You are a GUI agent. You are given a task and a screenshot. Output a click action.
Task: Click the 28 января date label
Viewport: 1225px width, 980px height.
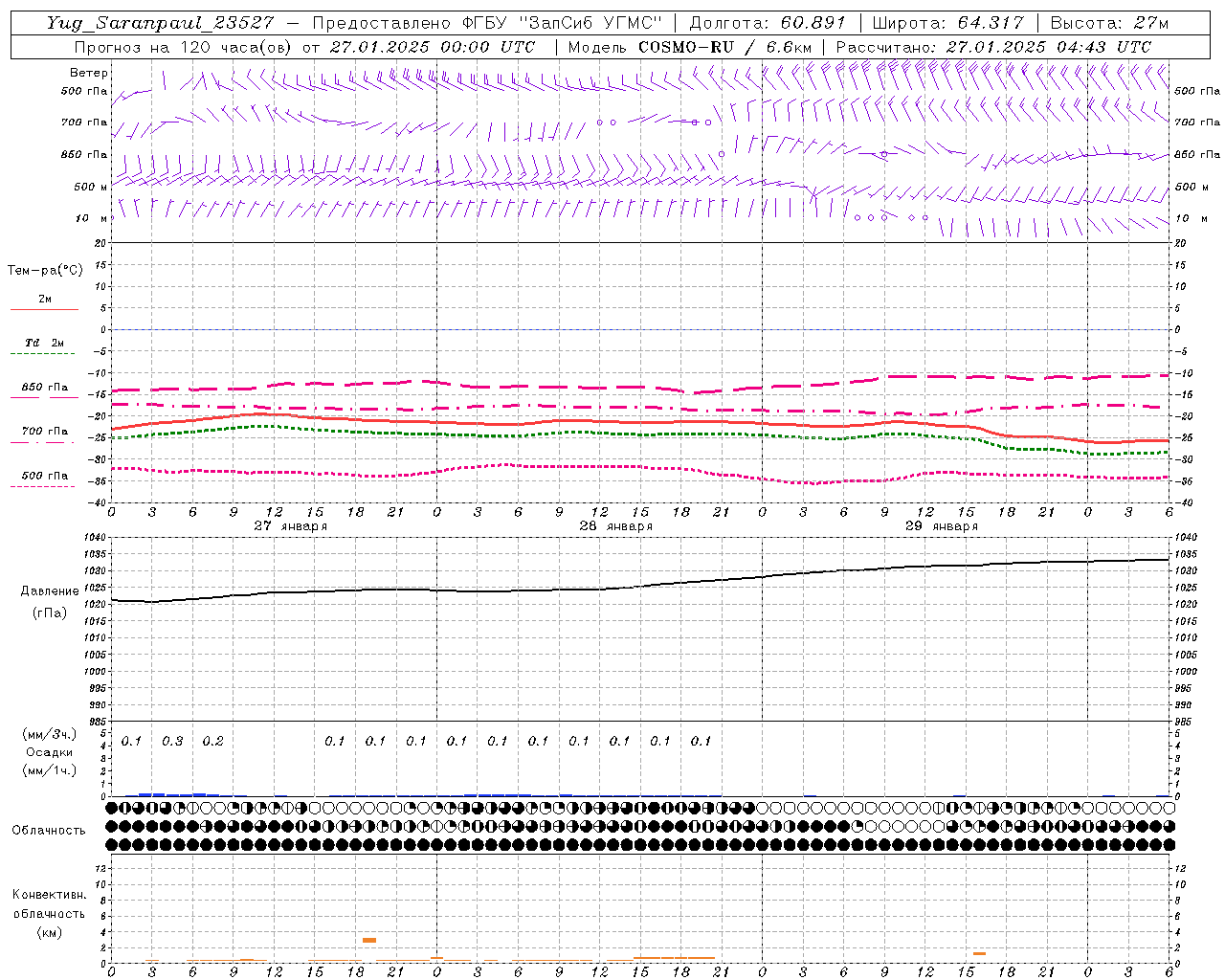click(615, 526)
